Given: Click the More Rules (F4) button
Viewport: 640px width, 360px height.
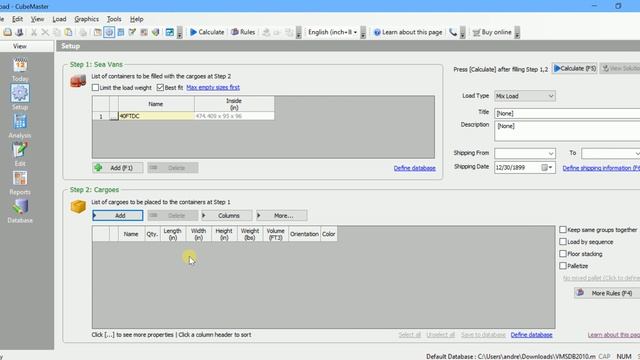Looking at the screenshot, I should tap(607, 293).
